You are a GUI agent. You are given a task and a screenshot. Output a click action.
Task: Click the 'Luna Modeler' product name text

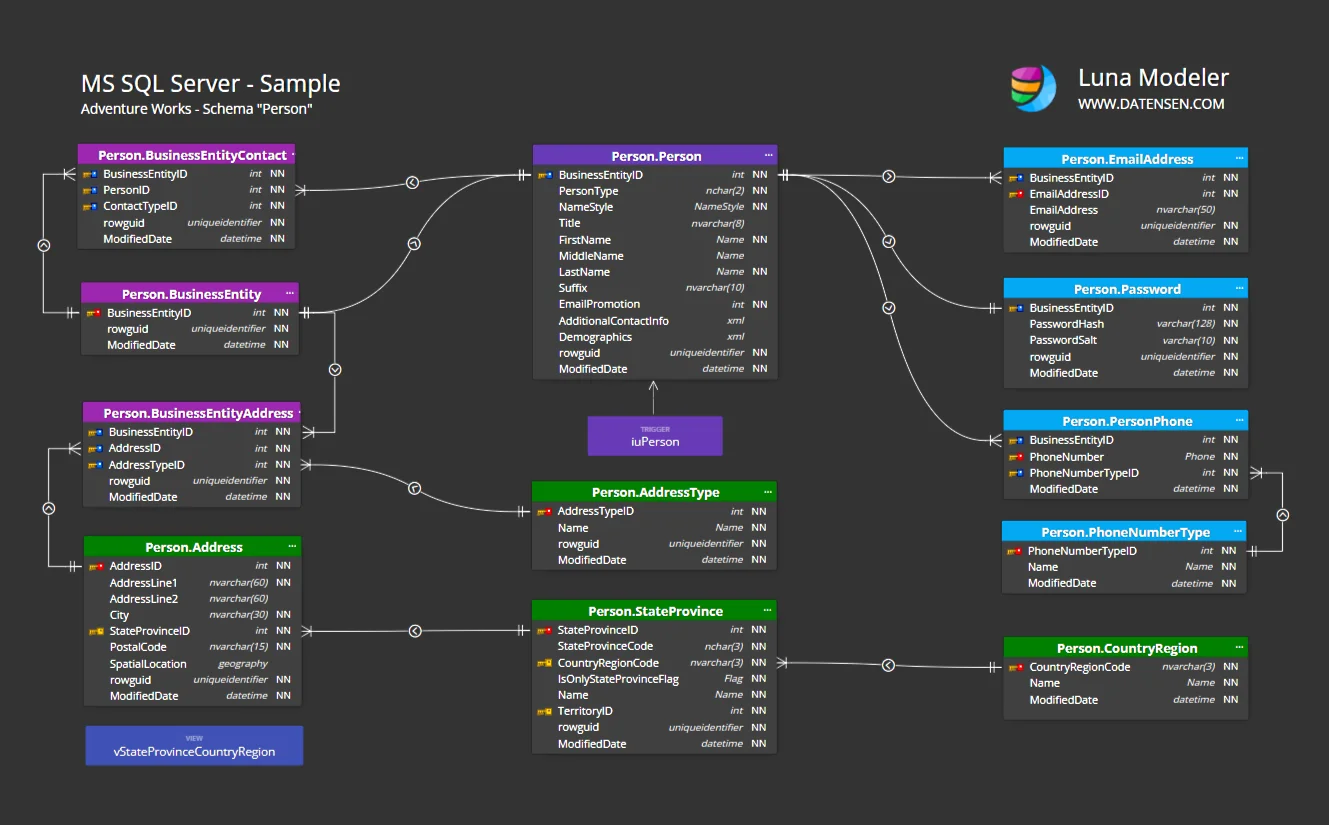point(1153,78)
